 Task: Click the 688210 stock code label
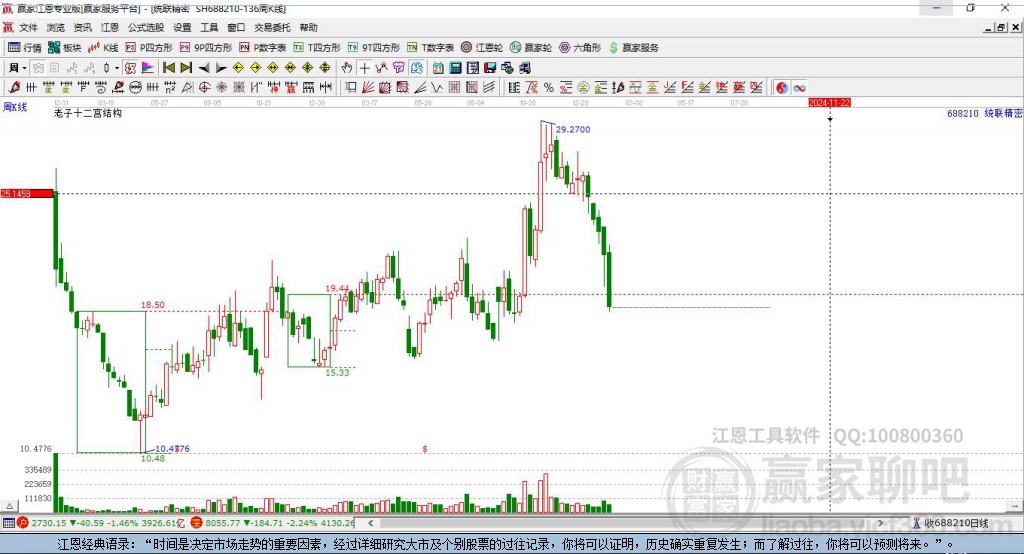(x=963, y=113)
